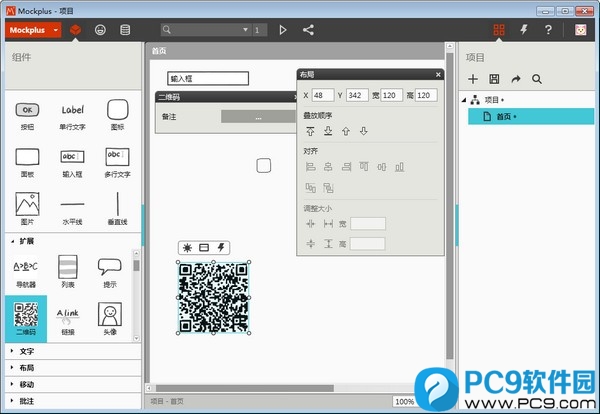Close the 布局 layout panel
The width and height of the screenshot is (600, 414).
(438, 75)
